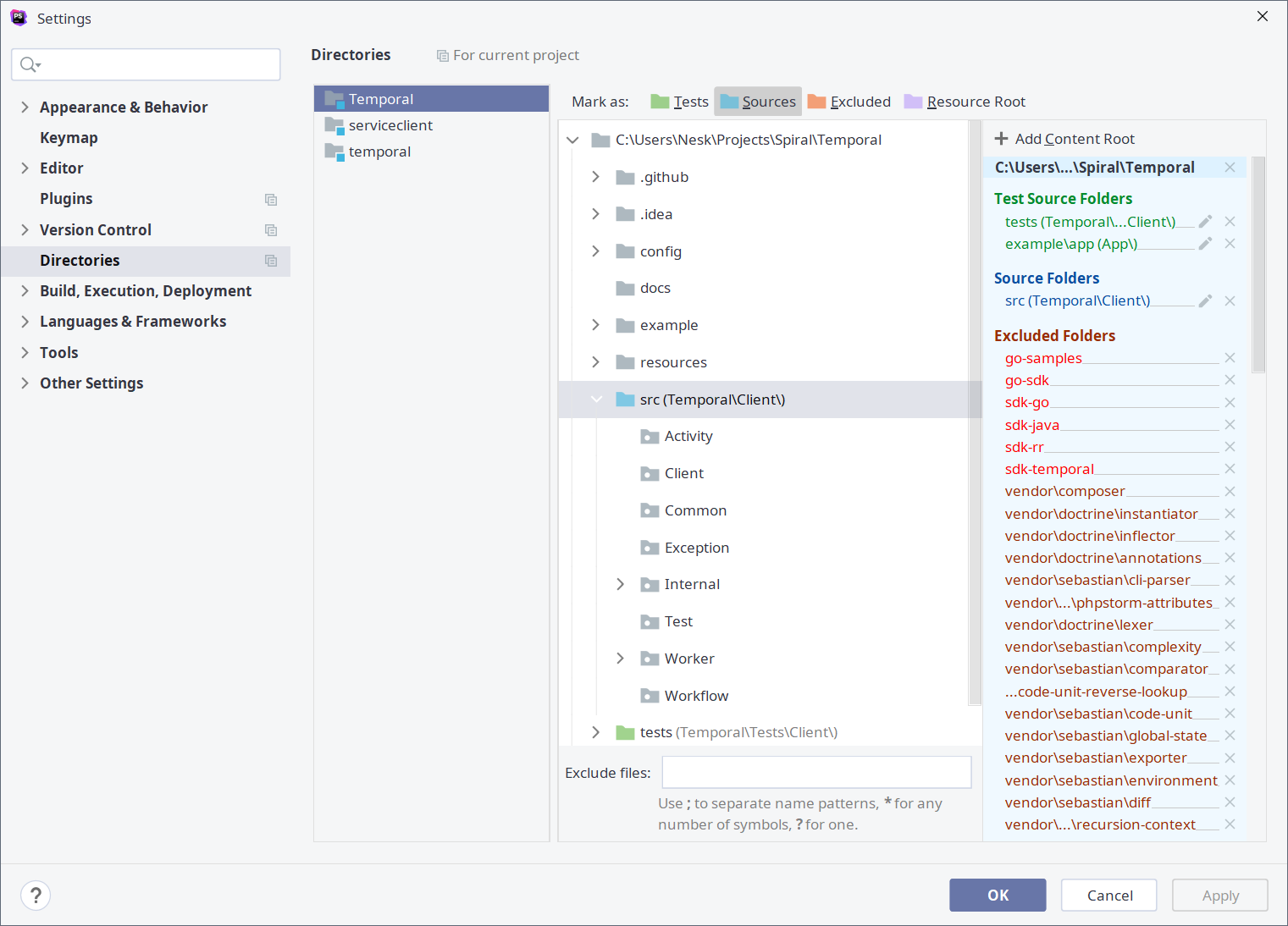Click the Exclude files input field

(x=816, y=773)
